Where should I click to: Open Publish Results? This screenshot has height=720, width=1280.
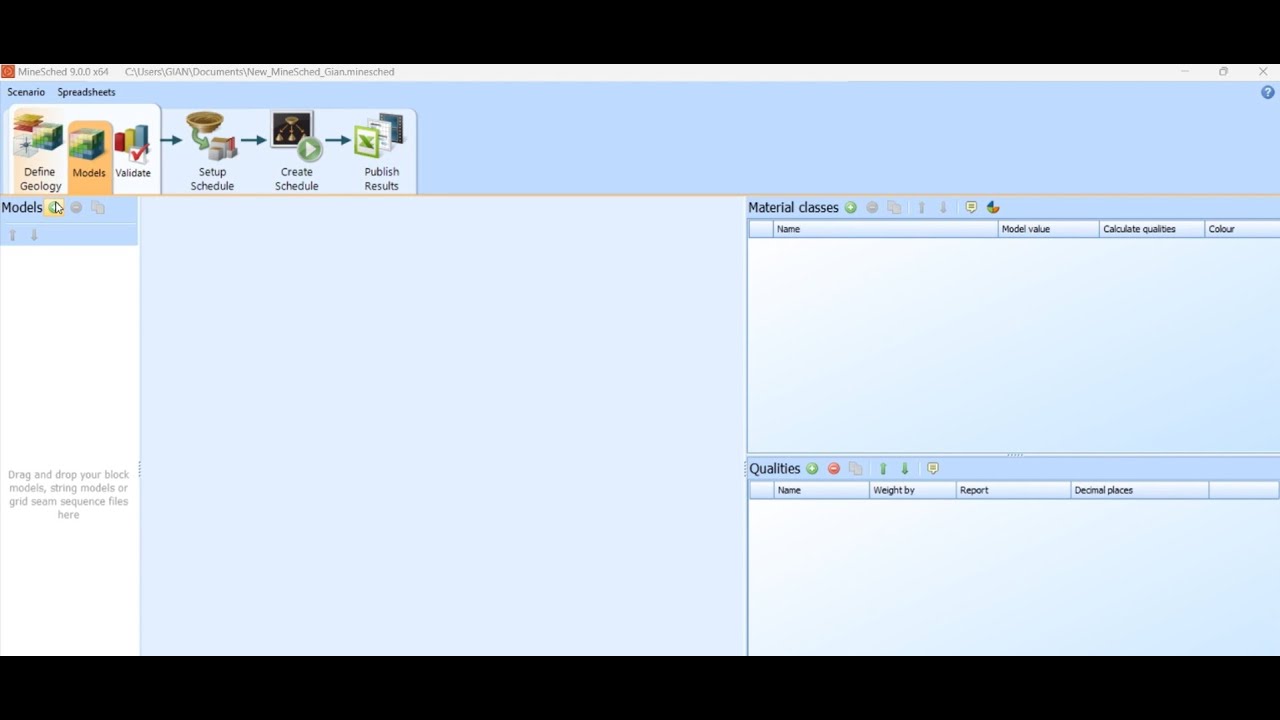[381, 151]
